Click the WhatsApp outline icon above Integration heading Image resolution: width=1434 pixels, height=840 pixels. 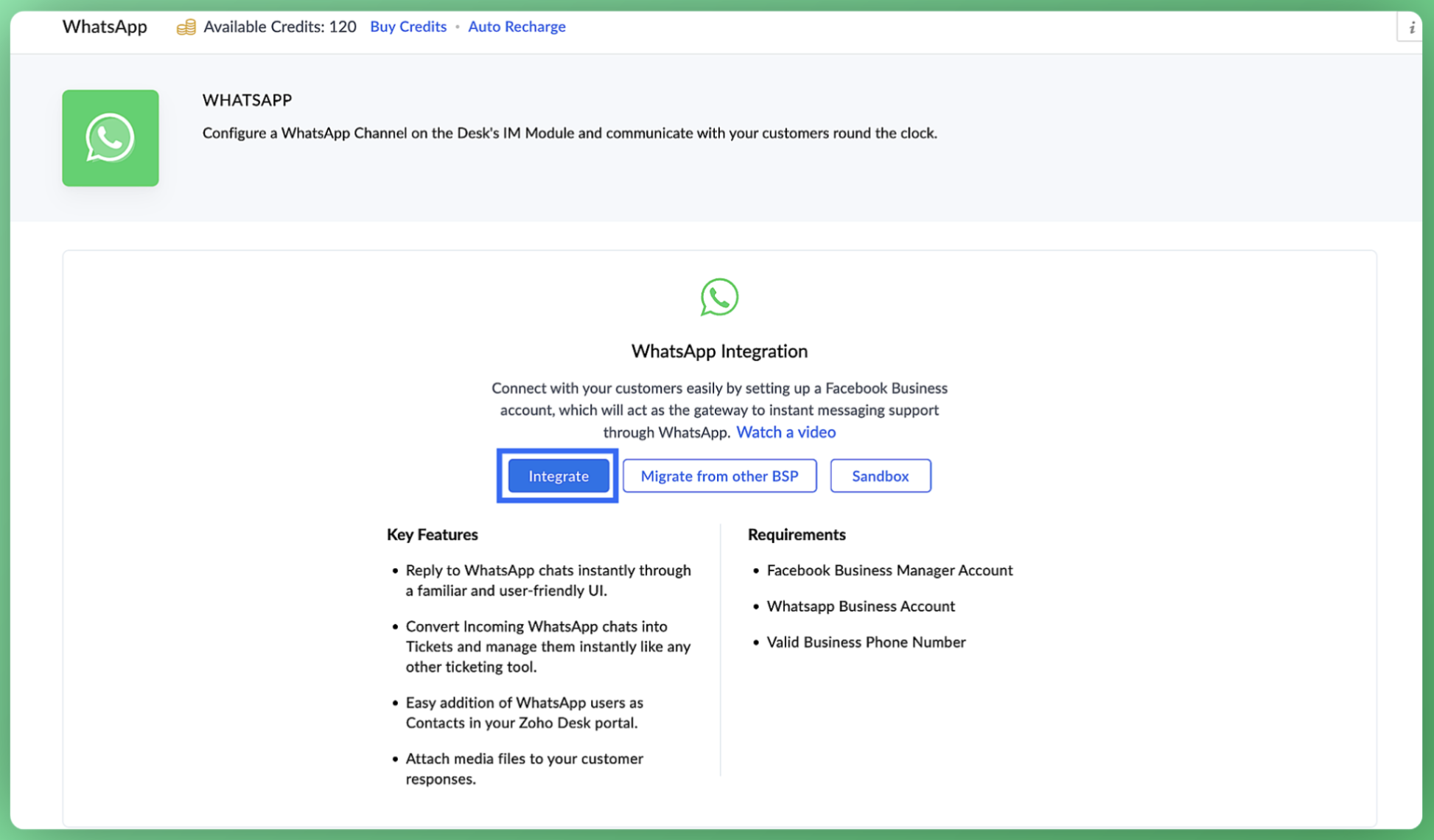[719, 297]
